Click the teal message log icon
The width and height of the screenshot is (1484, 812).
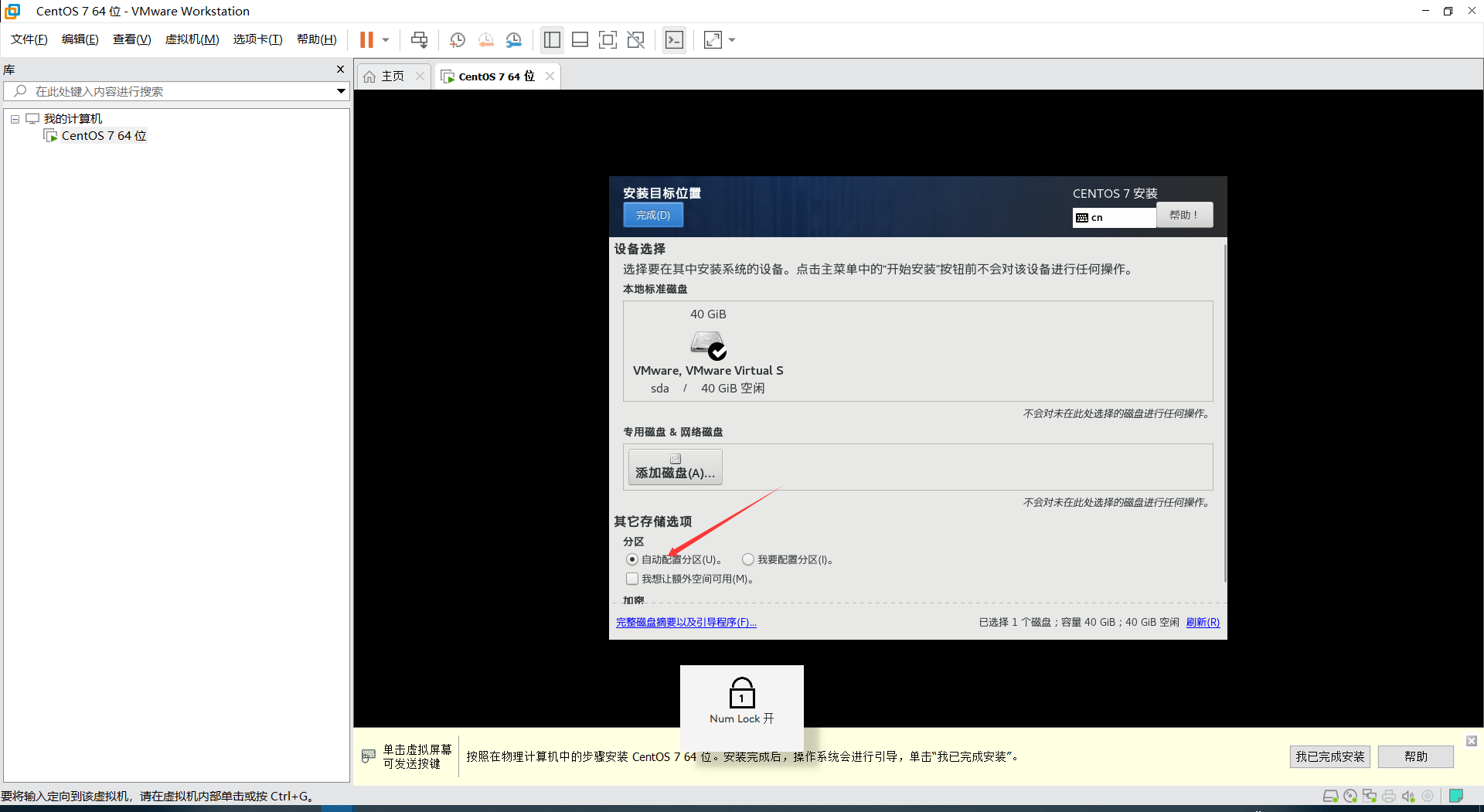(x=1456, y=796)
